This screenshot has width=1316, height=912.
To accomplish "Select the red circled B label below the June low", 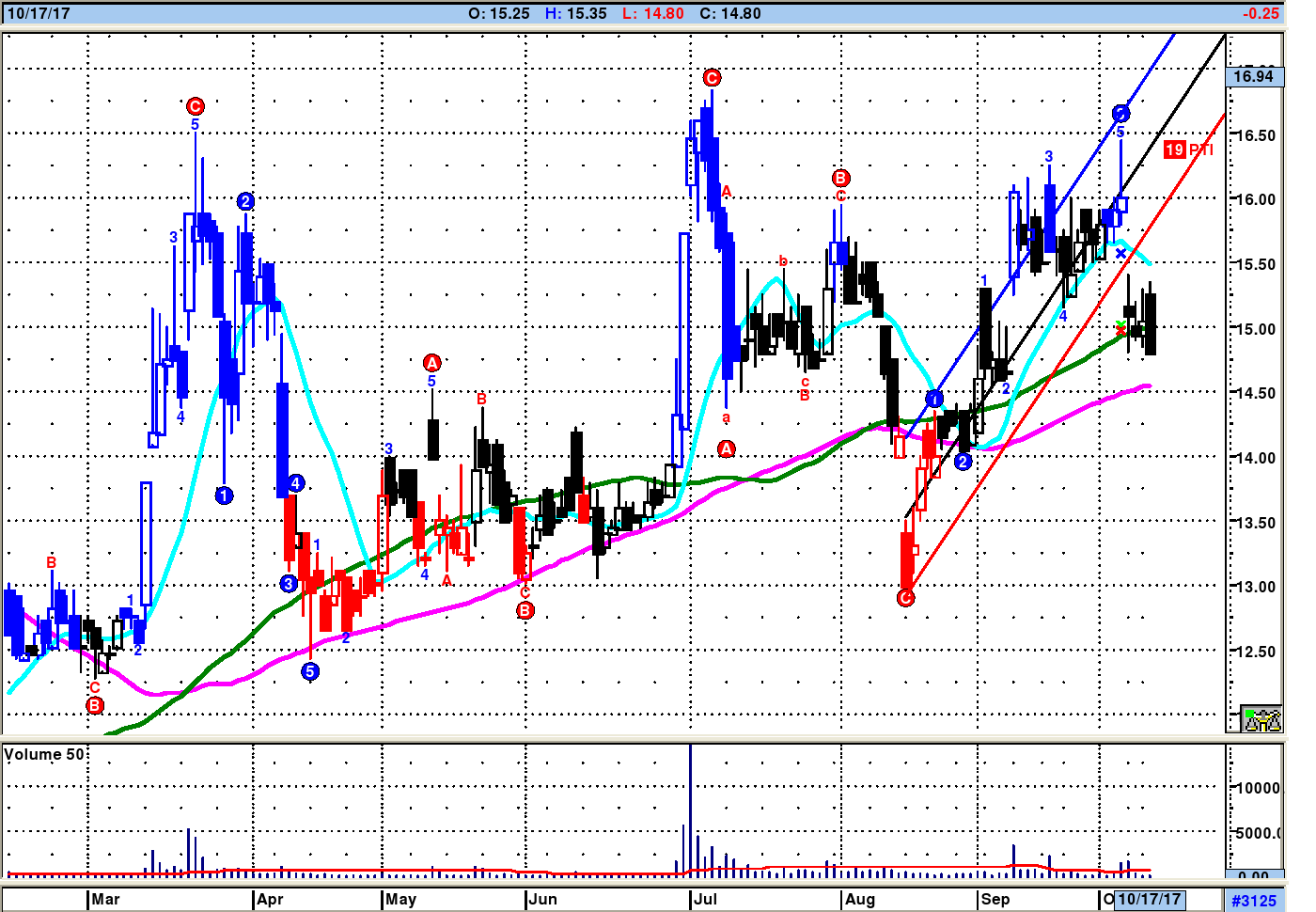I will tap(525, 610).
